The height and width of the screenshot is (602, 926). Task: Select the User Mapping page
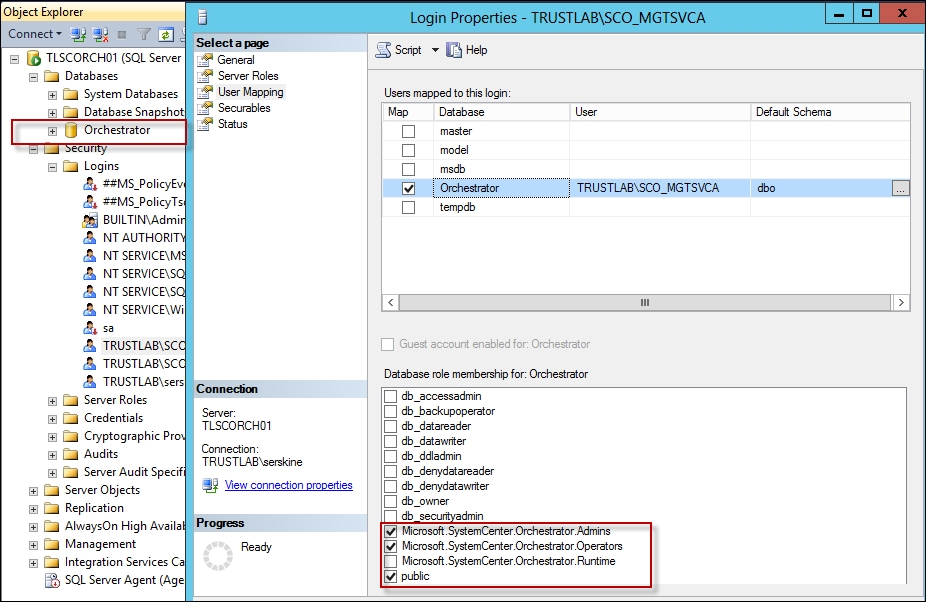[250, 92]
